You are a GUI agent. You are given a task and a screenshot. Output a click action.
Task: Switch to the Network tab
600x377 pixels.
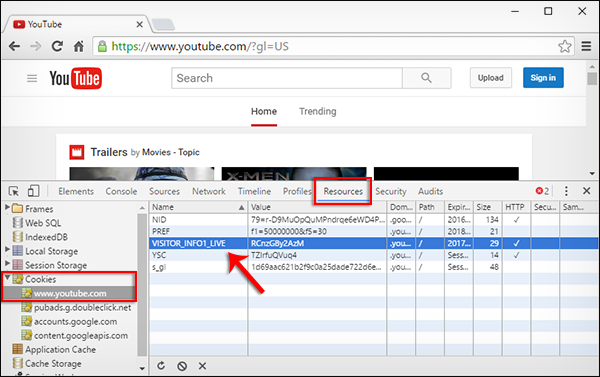[209, 191]
